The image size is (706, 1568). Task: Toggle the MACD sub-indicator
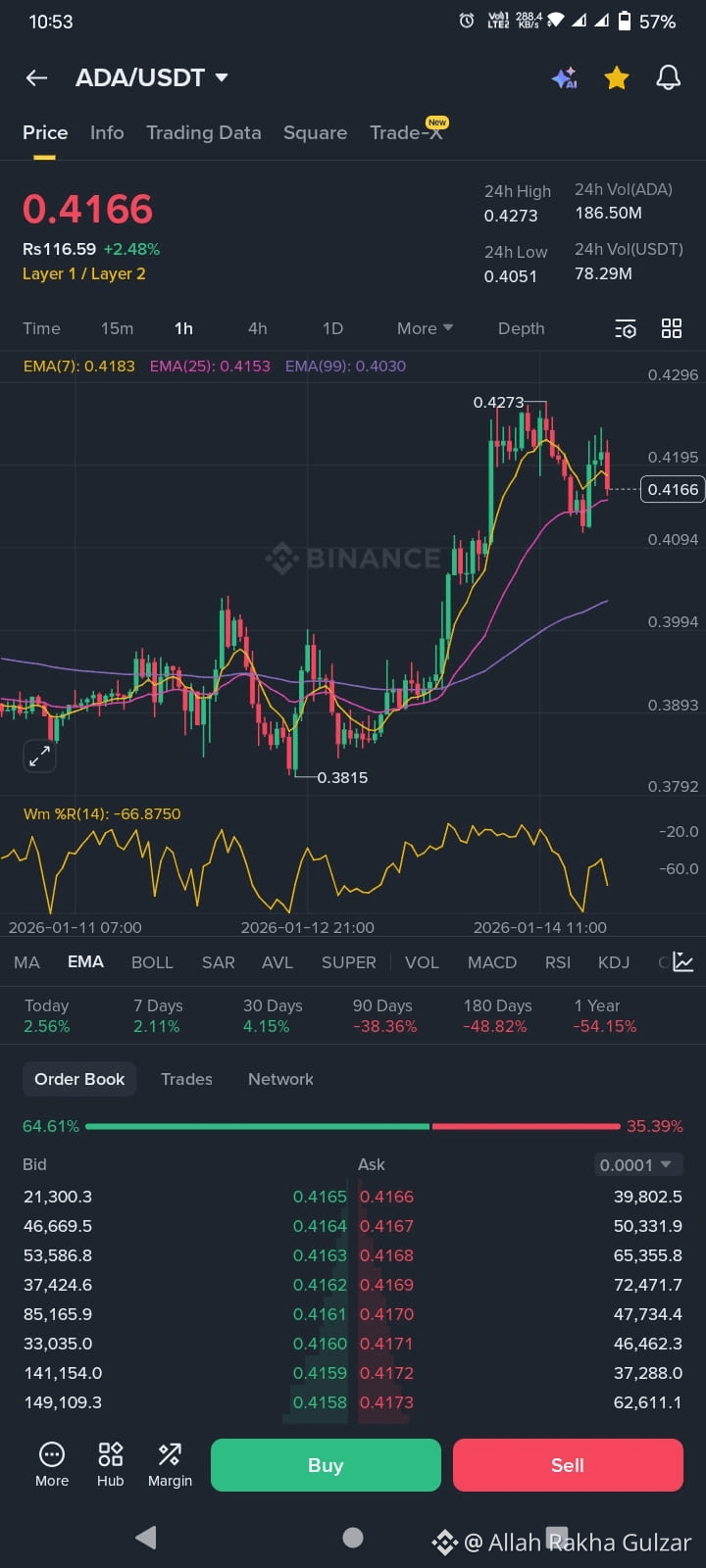(492, 962)
